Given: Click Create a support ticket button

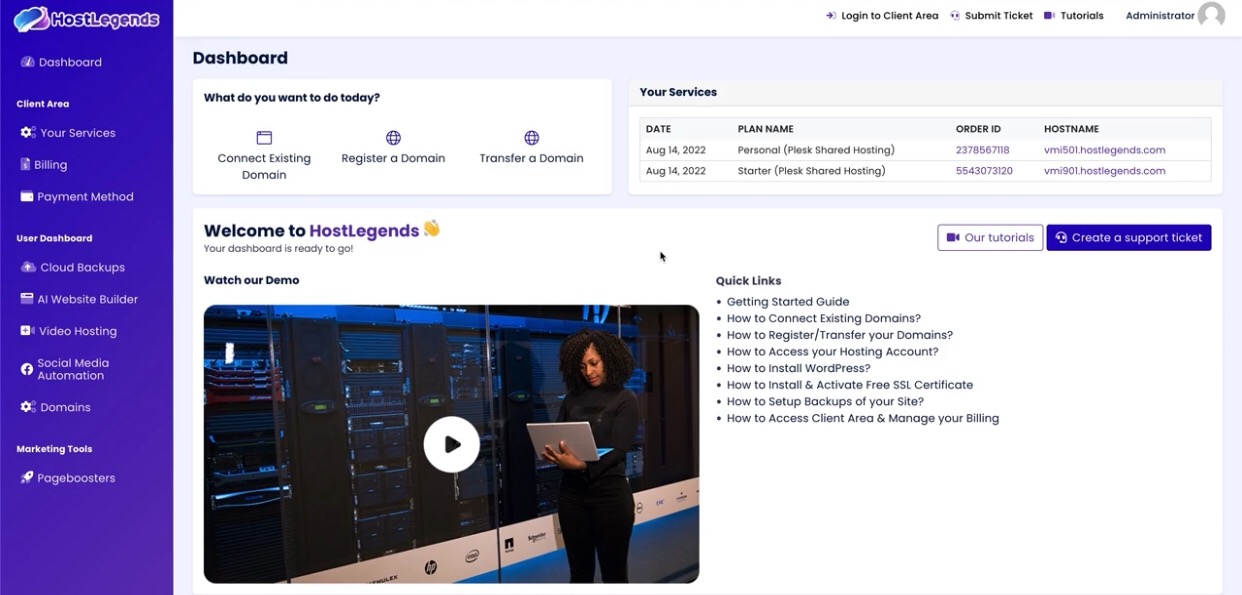Looking at the screenshot, I should coord(1128,237).
